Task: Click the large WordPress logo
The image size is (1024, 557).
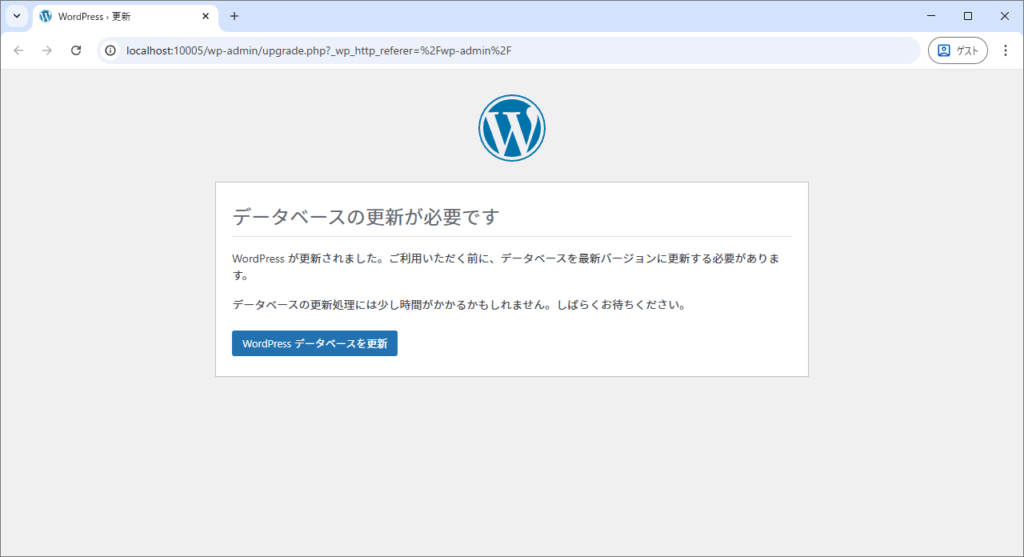Action: coord(511,128)
